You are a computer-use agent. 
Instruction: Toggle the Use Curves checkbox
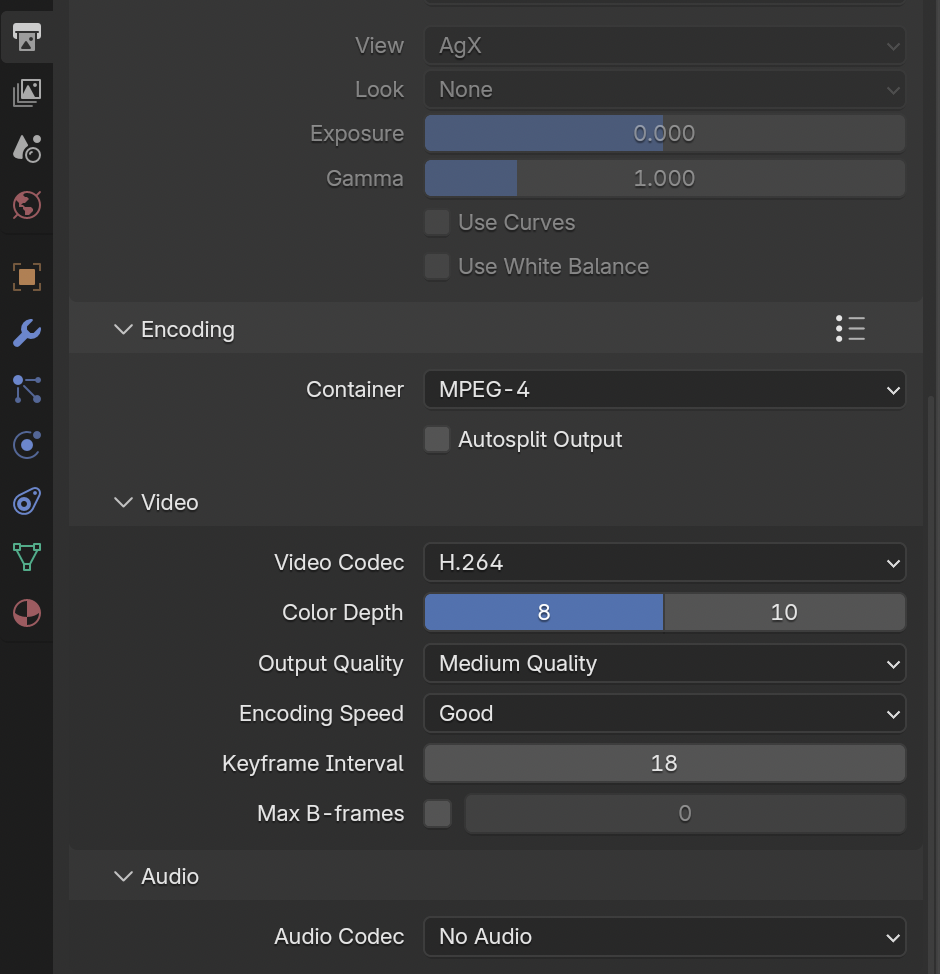(x=437, y=223)
